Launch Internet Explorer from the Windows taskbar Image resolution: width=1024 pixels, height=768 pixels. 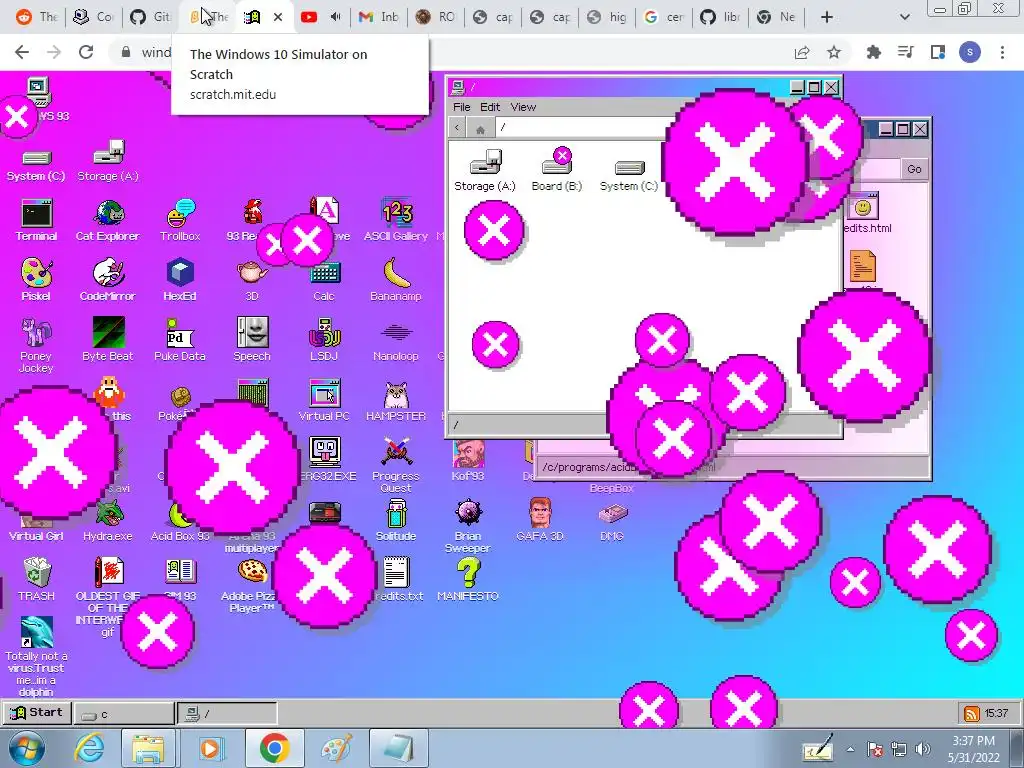[x=89, y=748]
